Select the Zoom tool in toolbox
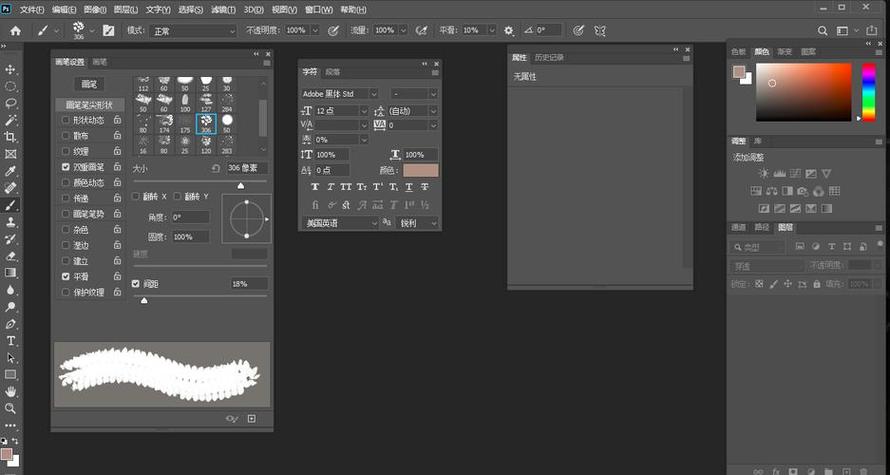The width and height of the screenshot is (890, 475). (10, 408)
